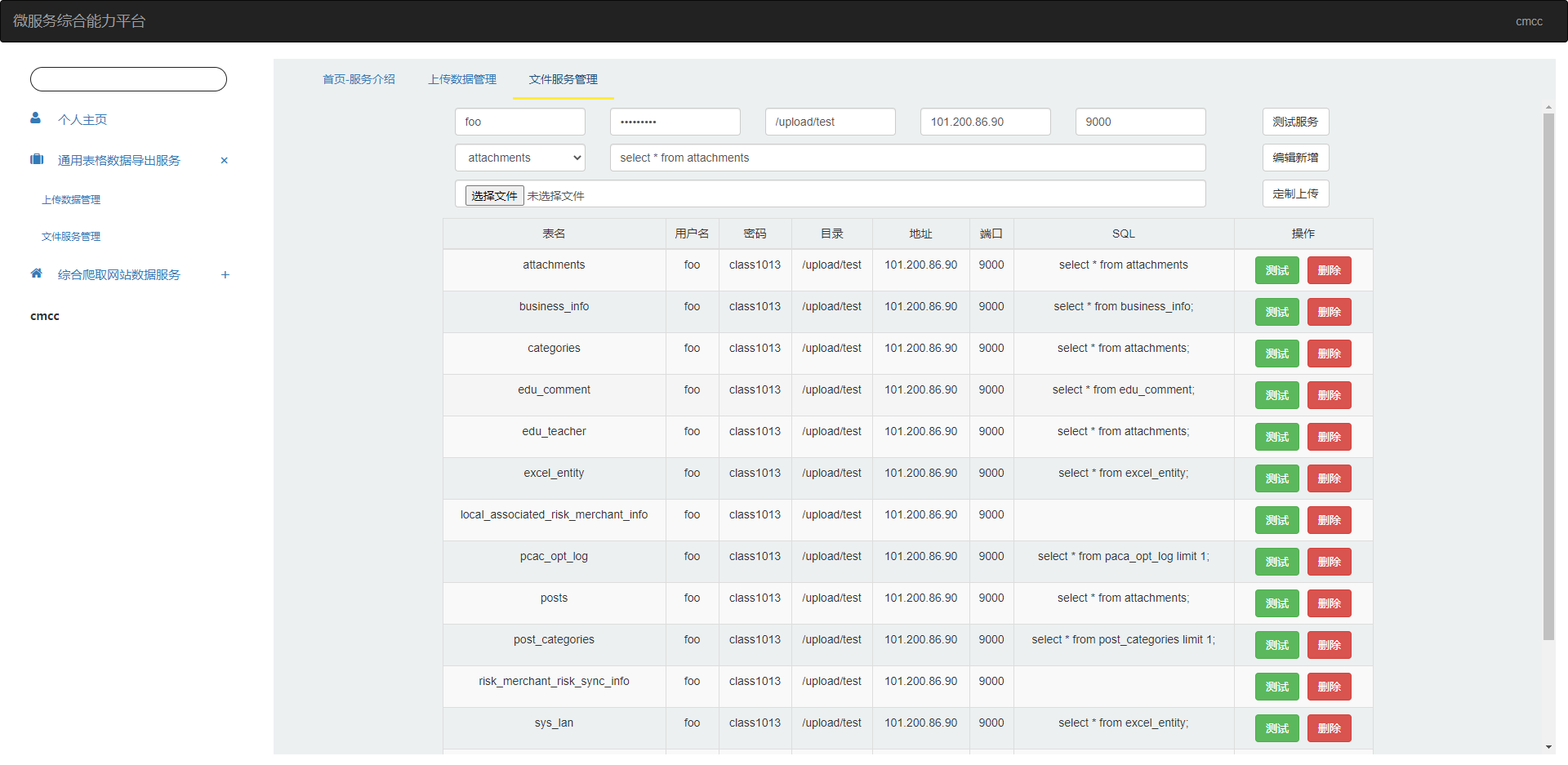Click the 表名 column header
The width and height of the screenshot is (1568, 765).
(554, 234)
